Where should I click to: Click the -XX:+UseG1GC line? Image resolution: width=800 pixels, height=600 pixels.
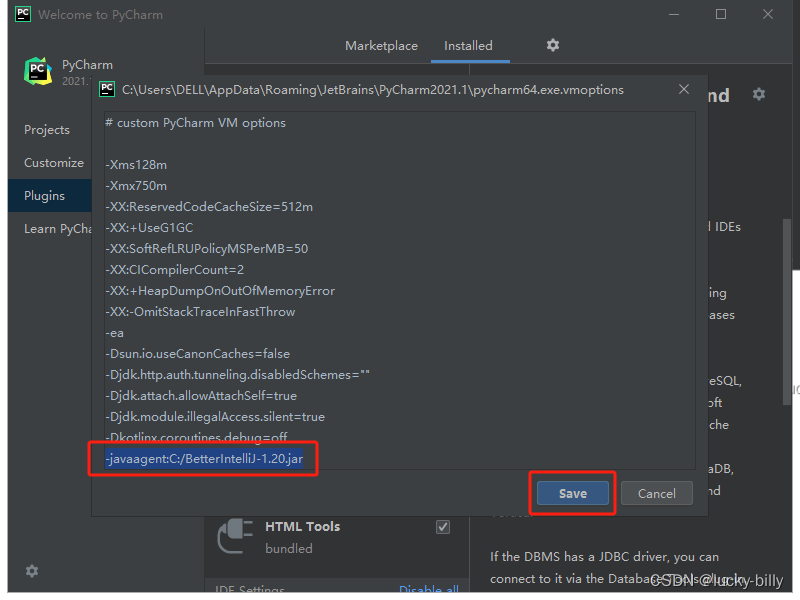point(149,228)
